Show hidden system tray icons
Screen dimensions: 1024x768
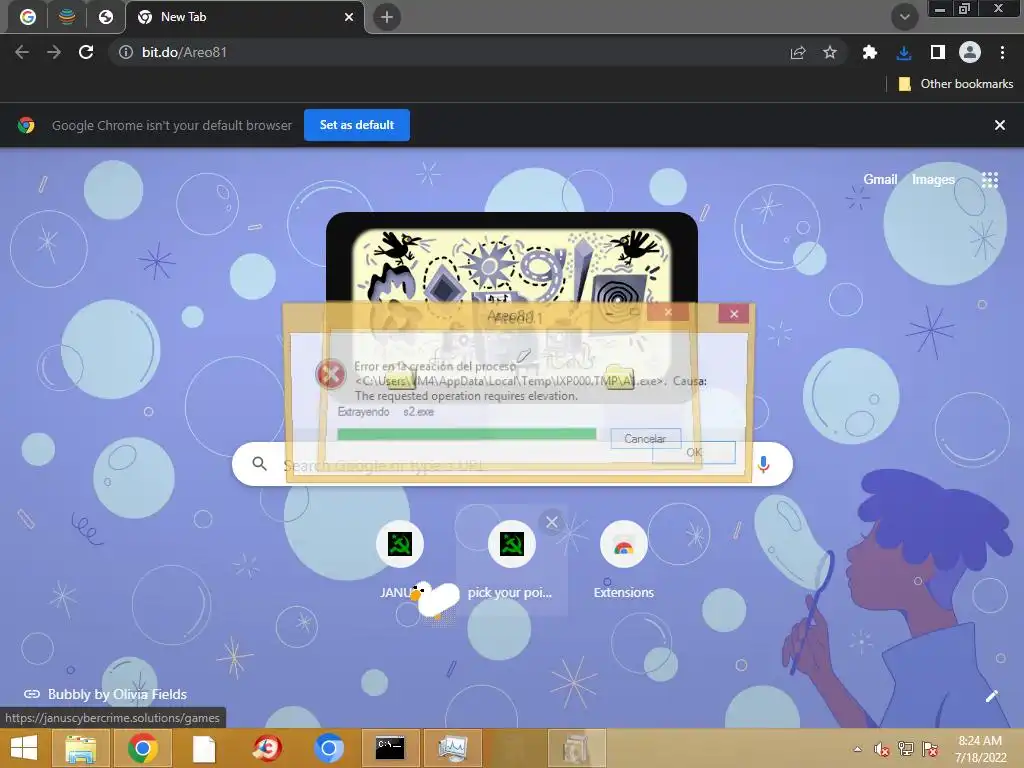coord(857,749)
